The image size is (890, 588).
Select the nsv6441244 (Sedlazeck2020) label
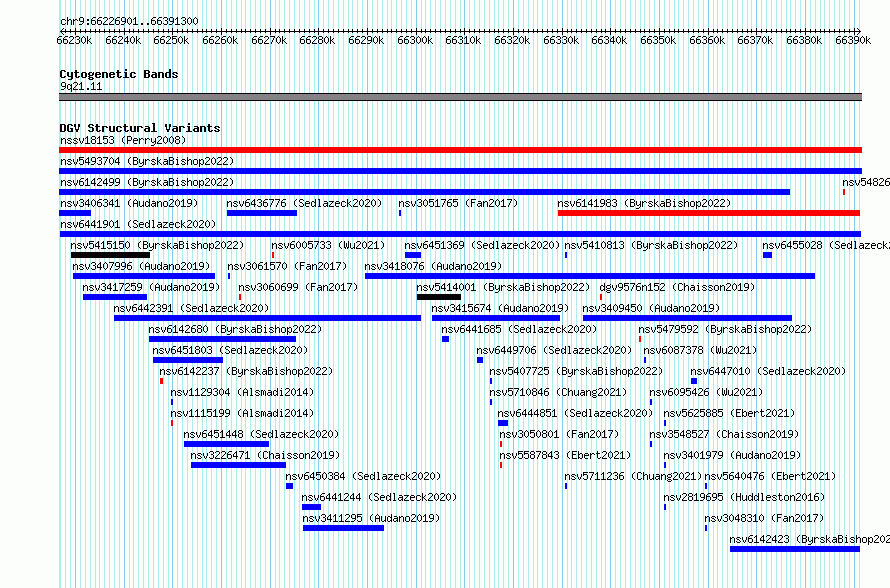pos(379,497)
